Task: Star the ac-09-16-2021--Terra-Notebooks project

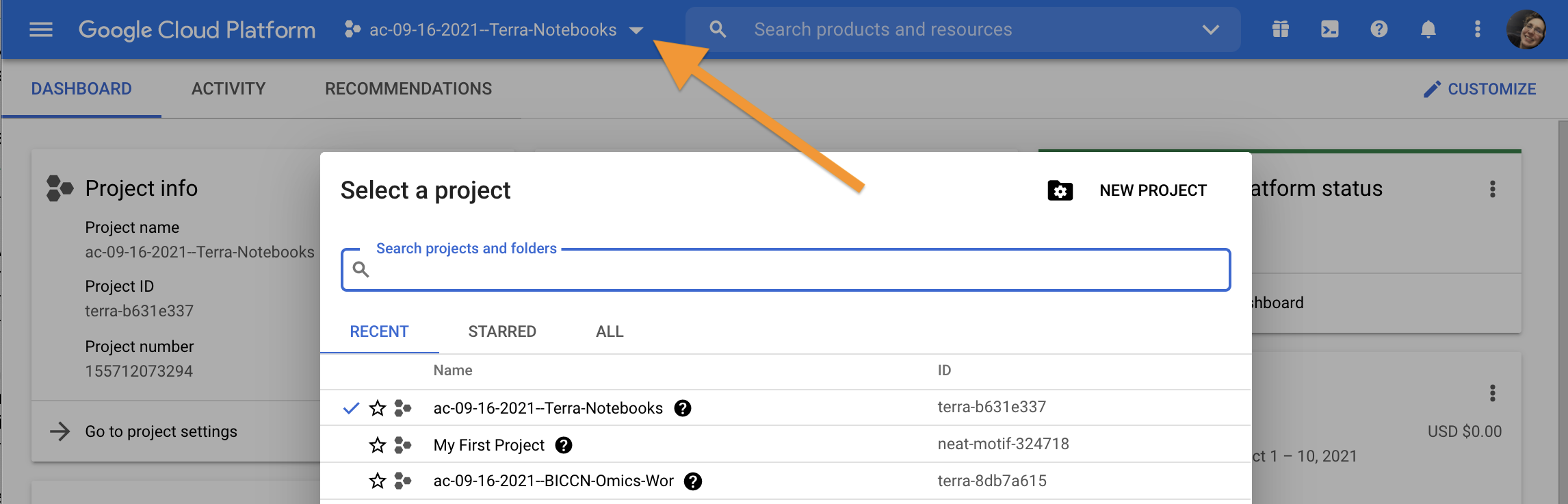Action: click(378, 409)
